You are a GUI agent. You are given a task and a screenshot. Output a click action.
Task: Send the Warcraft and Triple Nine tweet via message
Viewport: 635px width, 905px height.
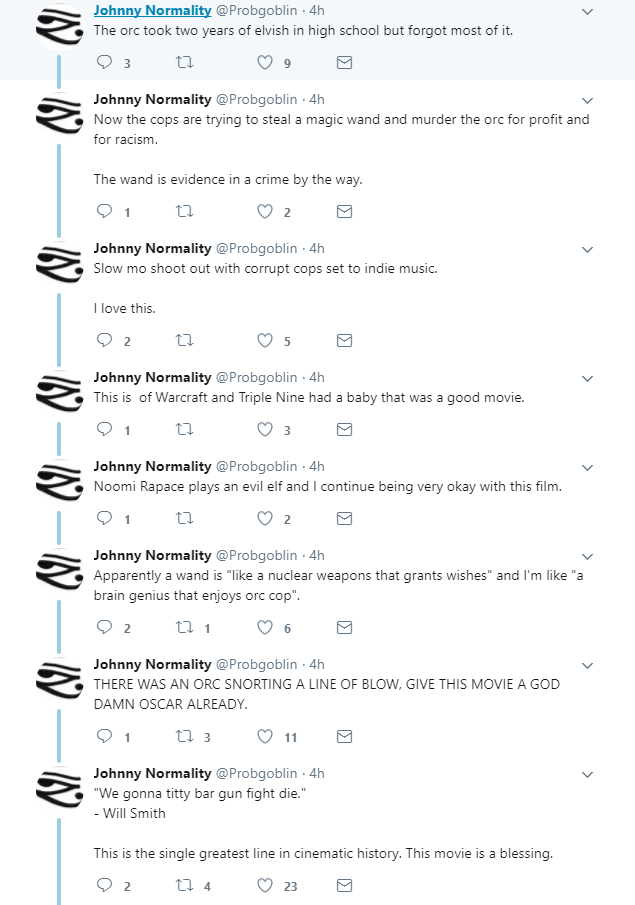click(x=344, y=429)
